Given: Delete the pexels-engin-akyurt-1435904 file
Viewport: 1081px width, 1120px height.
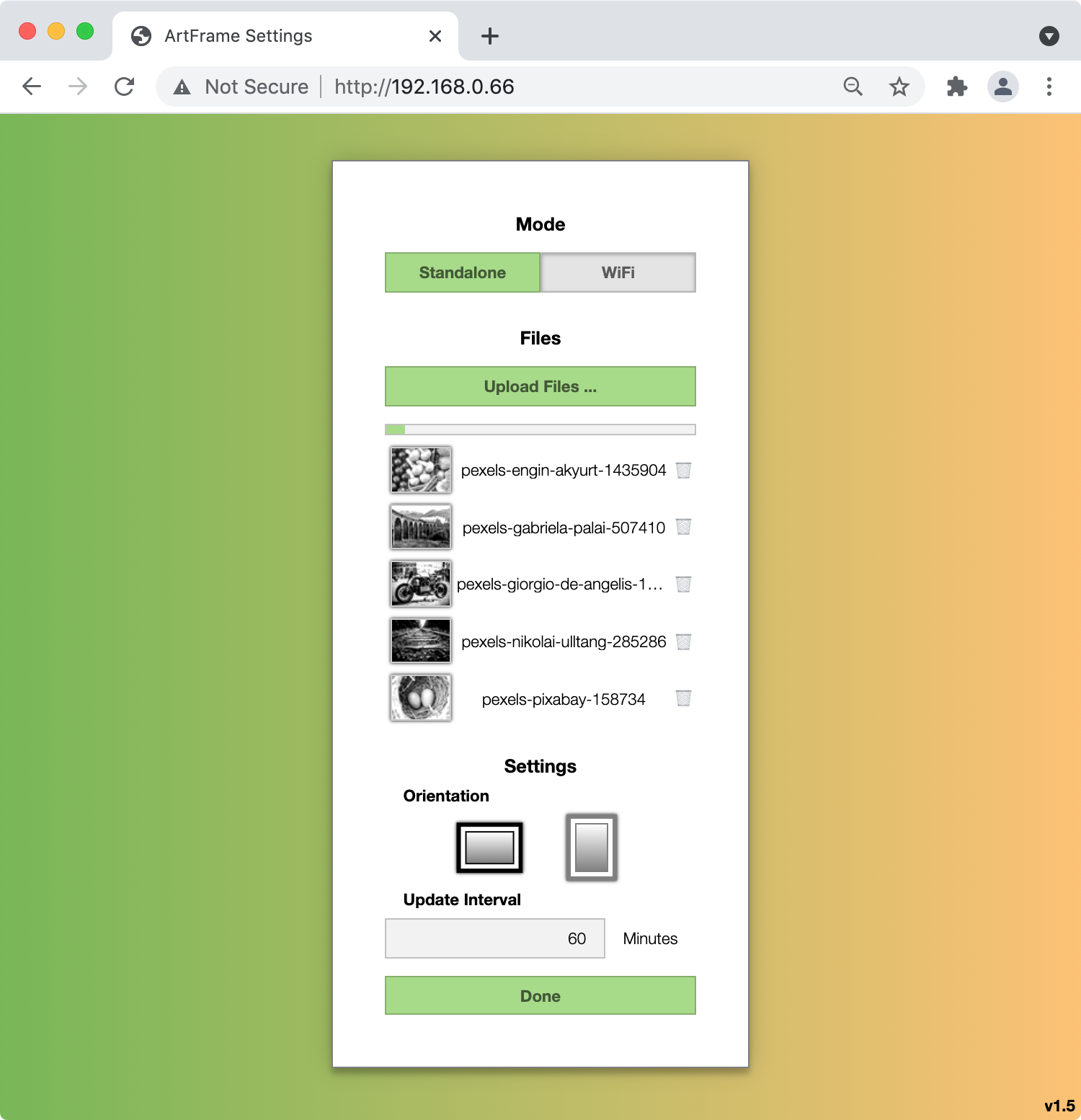Looking at the screenshot, I should coord(683,471).
